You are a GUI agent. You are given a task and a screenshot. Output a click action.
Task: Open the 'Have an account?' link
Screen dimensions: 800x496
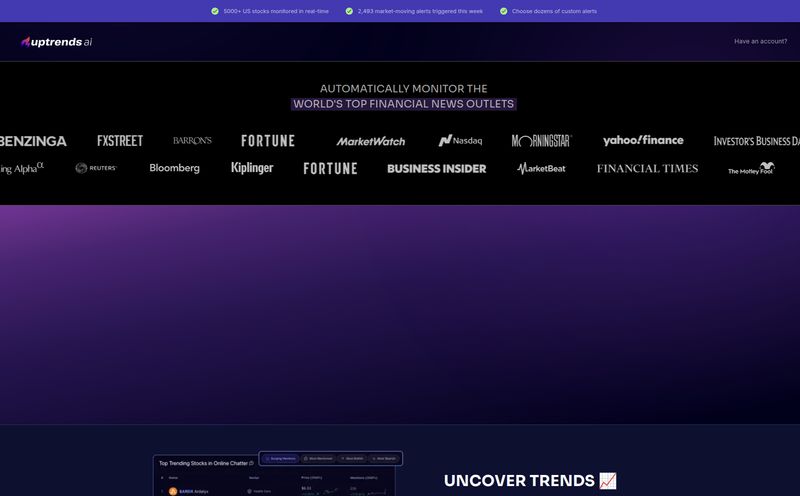(760, 41)
